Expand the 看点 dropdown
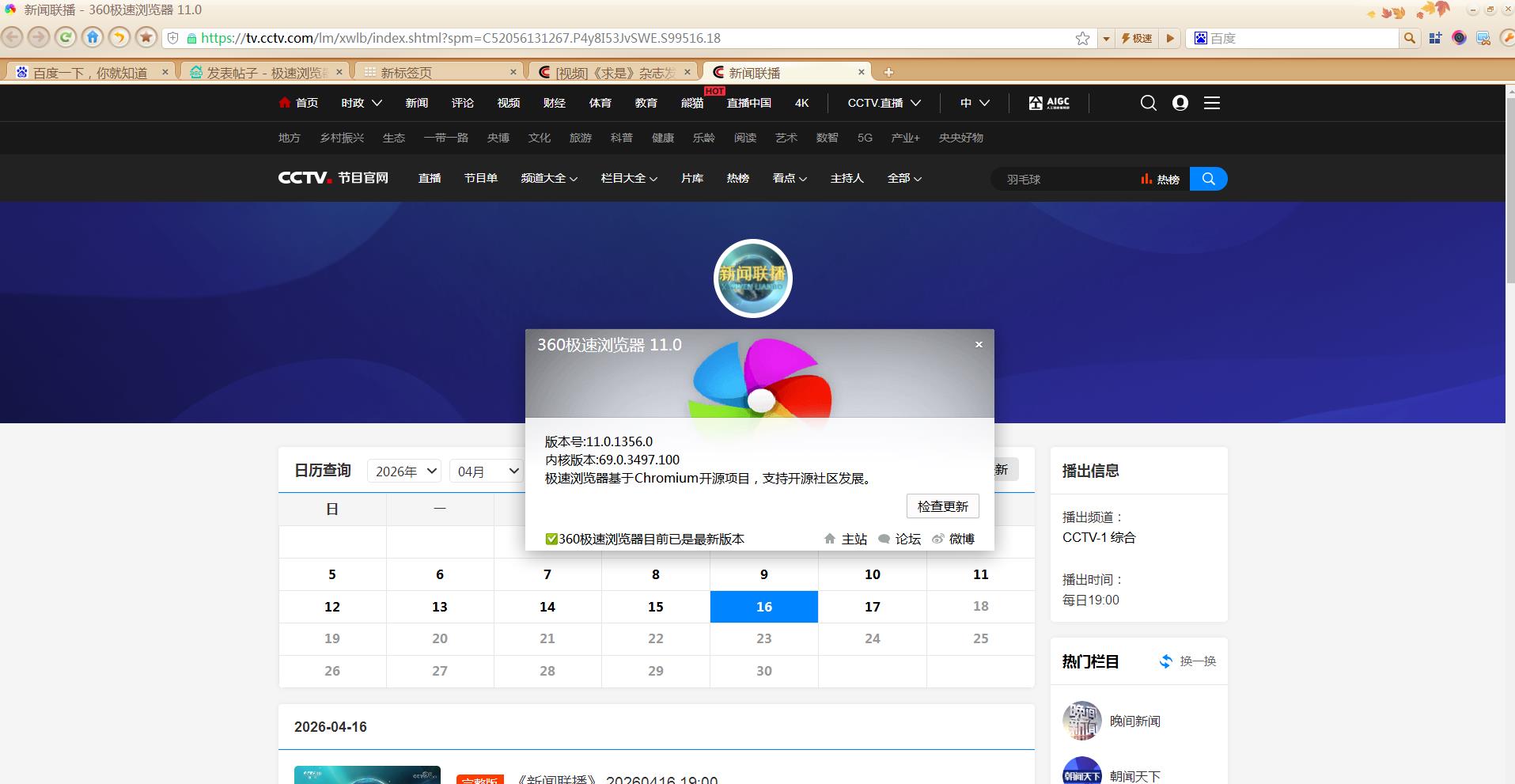Screen dimensions: 1515x784 pos(790,179)
